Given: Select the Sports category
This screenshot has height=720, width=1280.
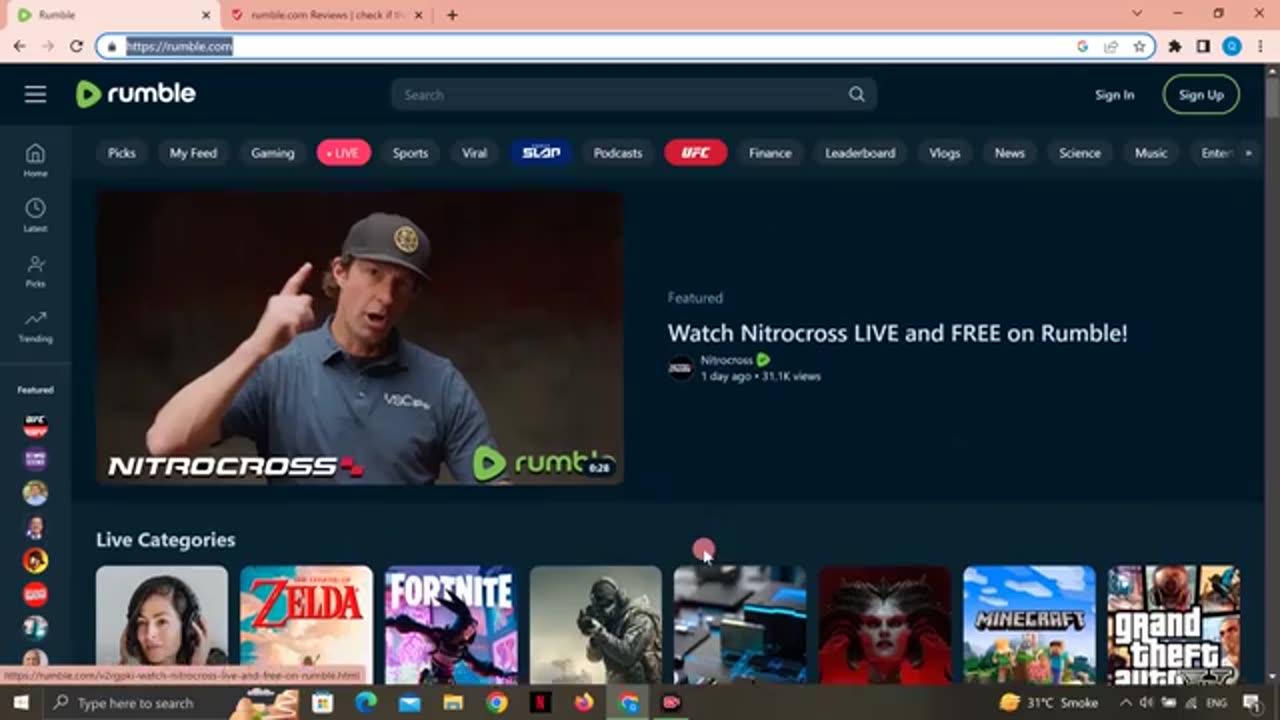Looking at the screenshot, I should pos(410,153).
